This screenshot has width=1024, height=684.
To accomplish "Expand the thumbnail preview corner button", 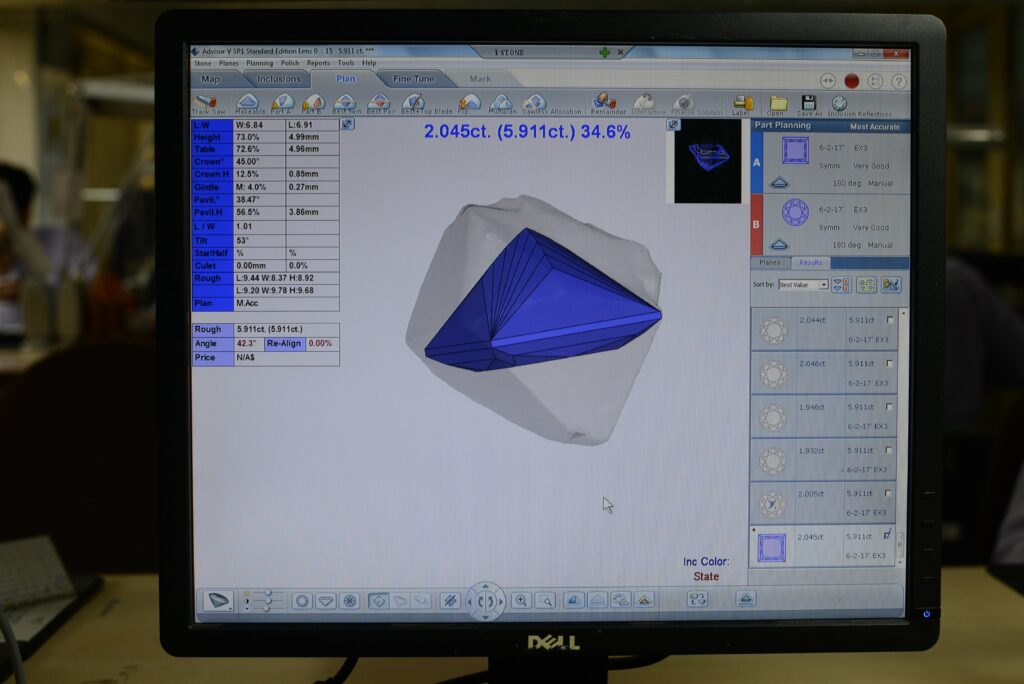I will click(x=674, y=125).
